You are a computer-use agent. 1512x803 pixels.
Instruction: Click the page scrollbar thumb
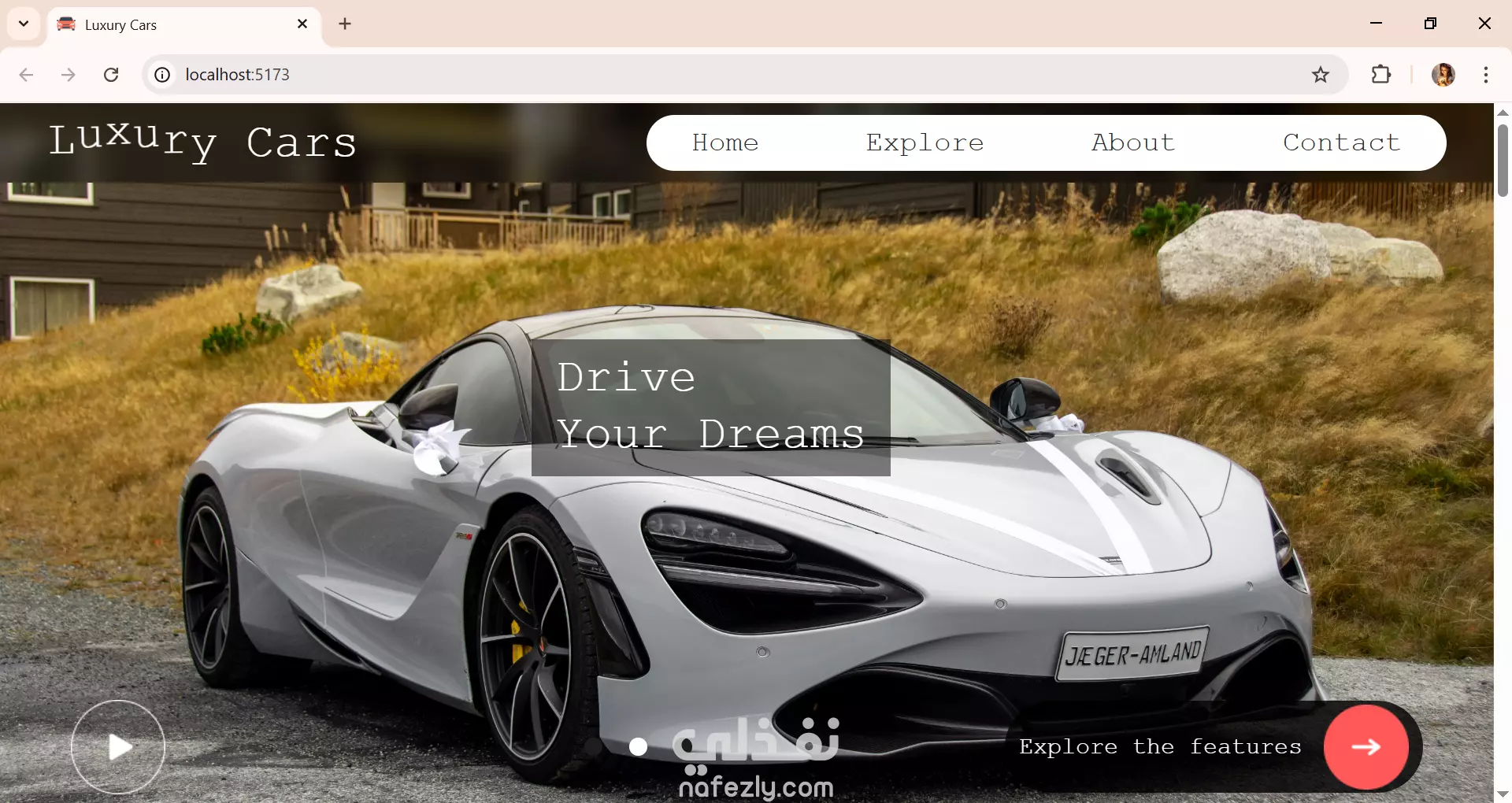pyautogui.click(x=1503, y=160)
